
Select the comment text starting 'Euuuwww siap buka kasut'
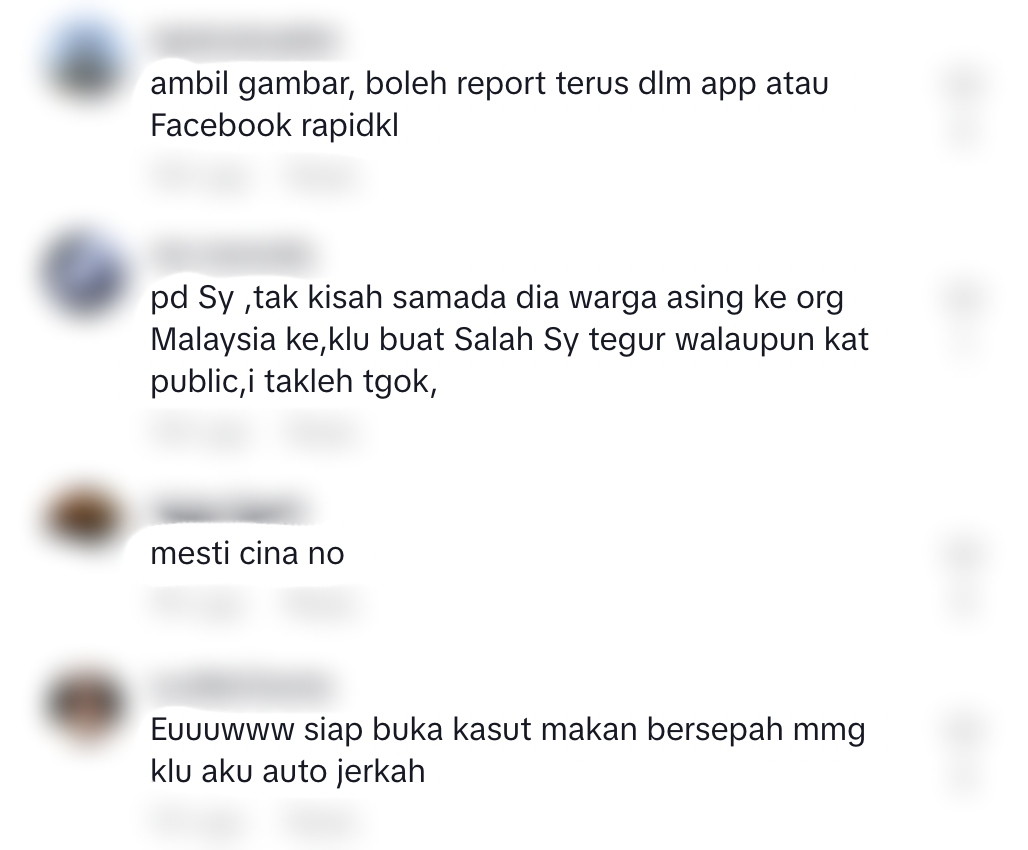(508, 750)
